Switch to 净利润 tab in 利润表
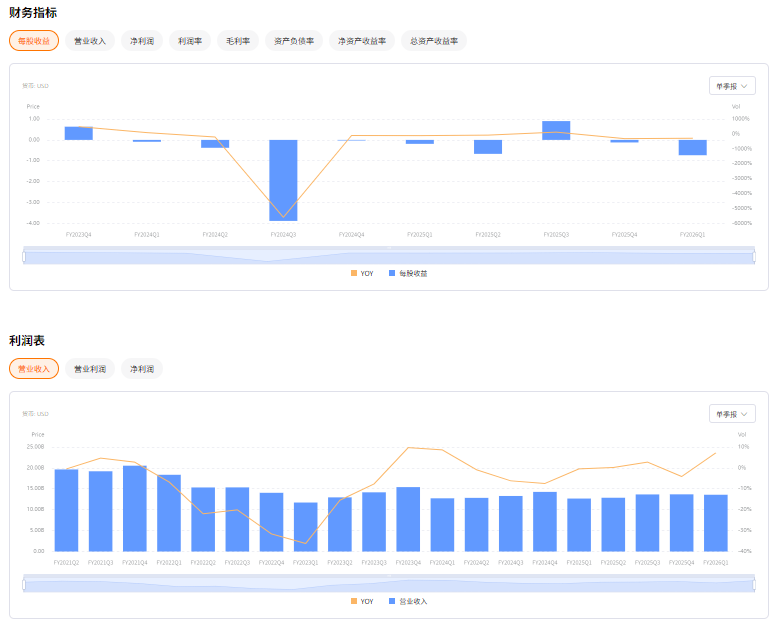778x625 pixels. pyautogui.click(x=142, y=369)
